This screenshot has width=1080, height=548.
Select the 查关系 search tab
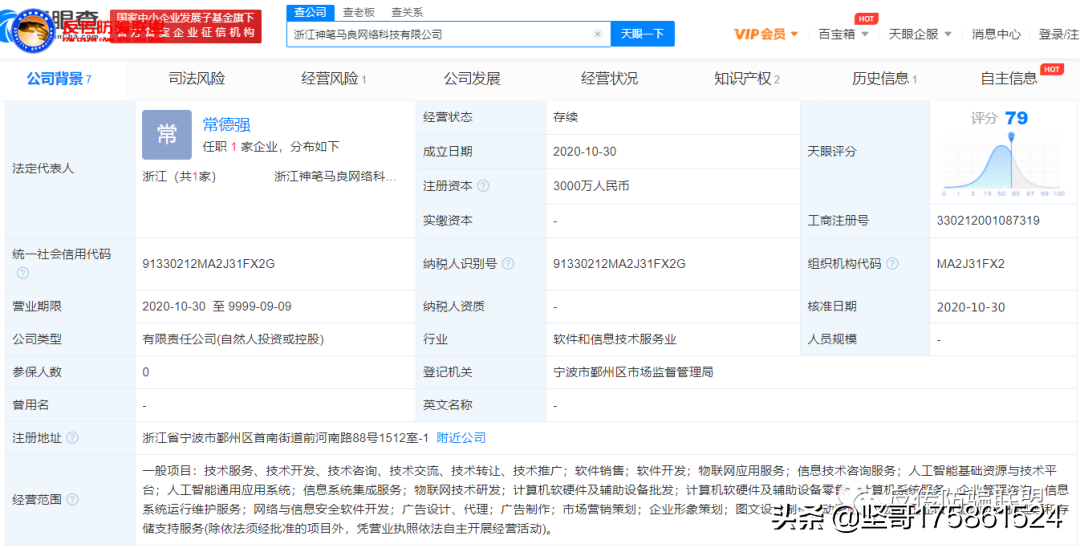[x=407, y=12]
